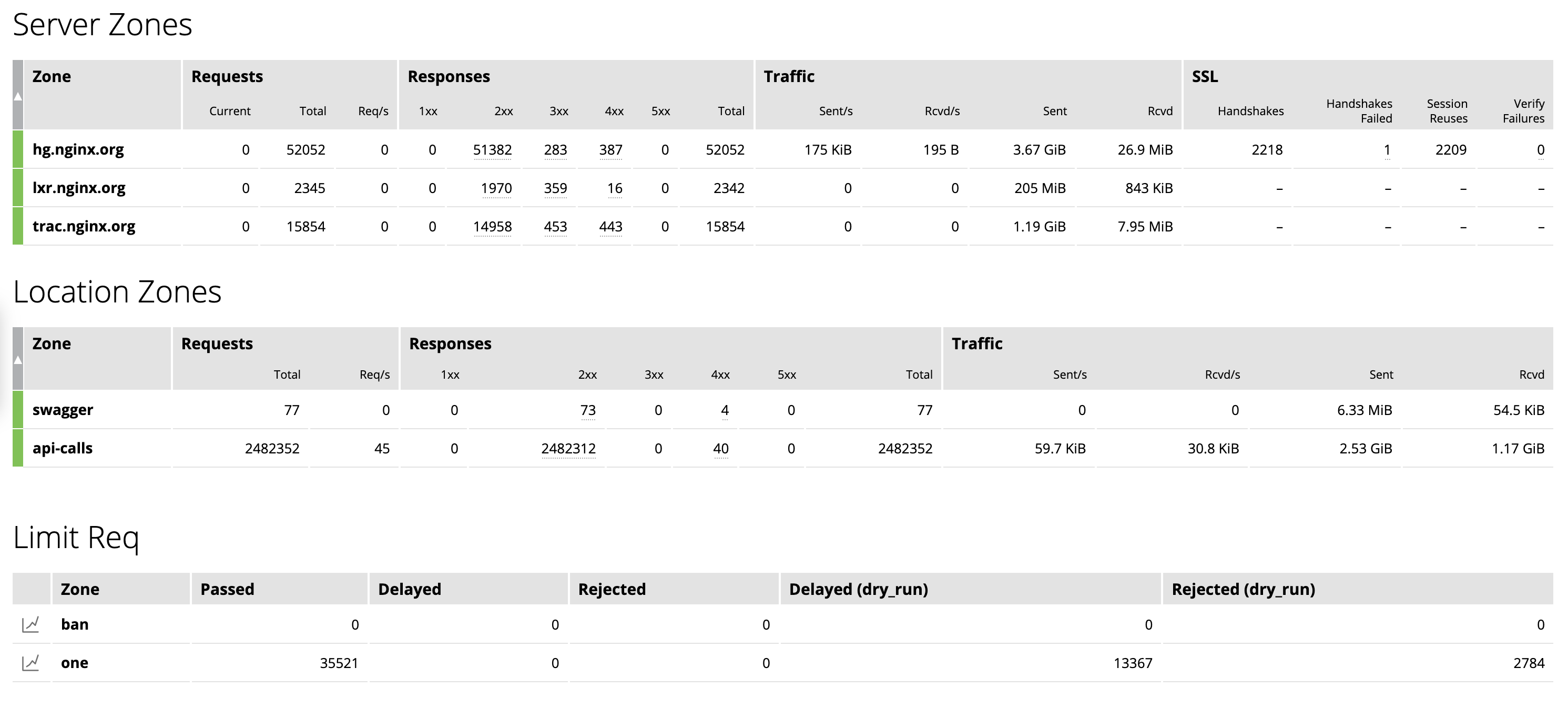Viewport: 1568px width, 708px height.
Task: Click the underlined 2482312 api-calls 2xx count
Action: point(568,448)
